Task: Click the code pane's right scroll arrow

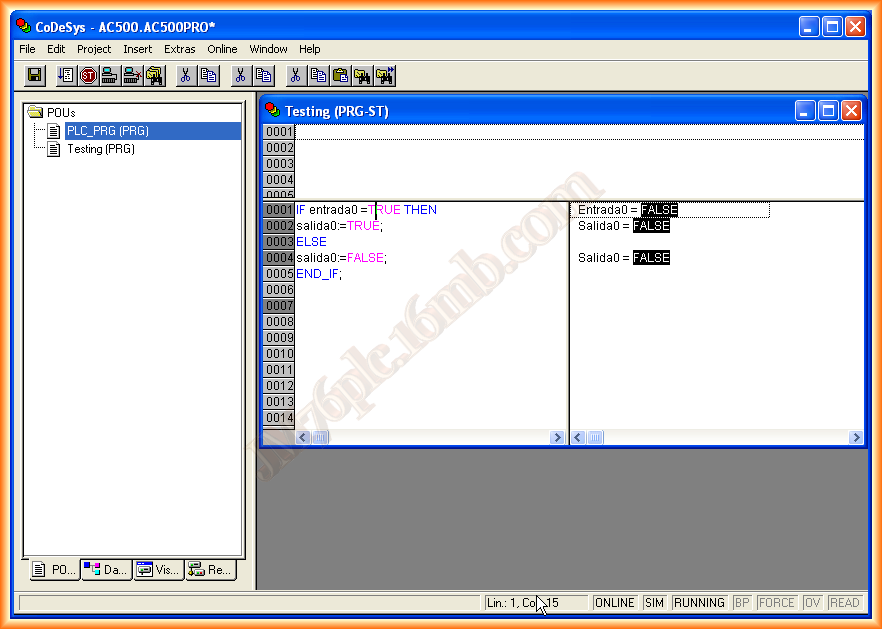Action: pyautogui.click(x=558, y=438)
